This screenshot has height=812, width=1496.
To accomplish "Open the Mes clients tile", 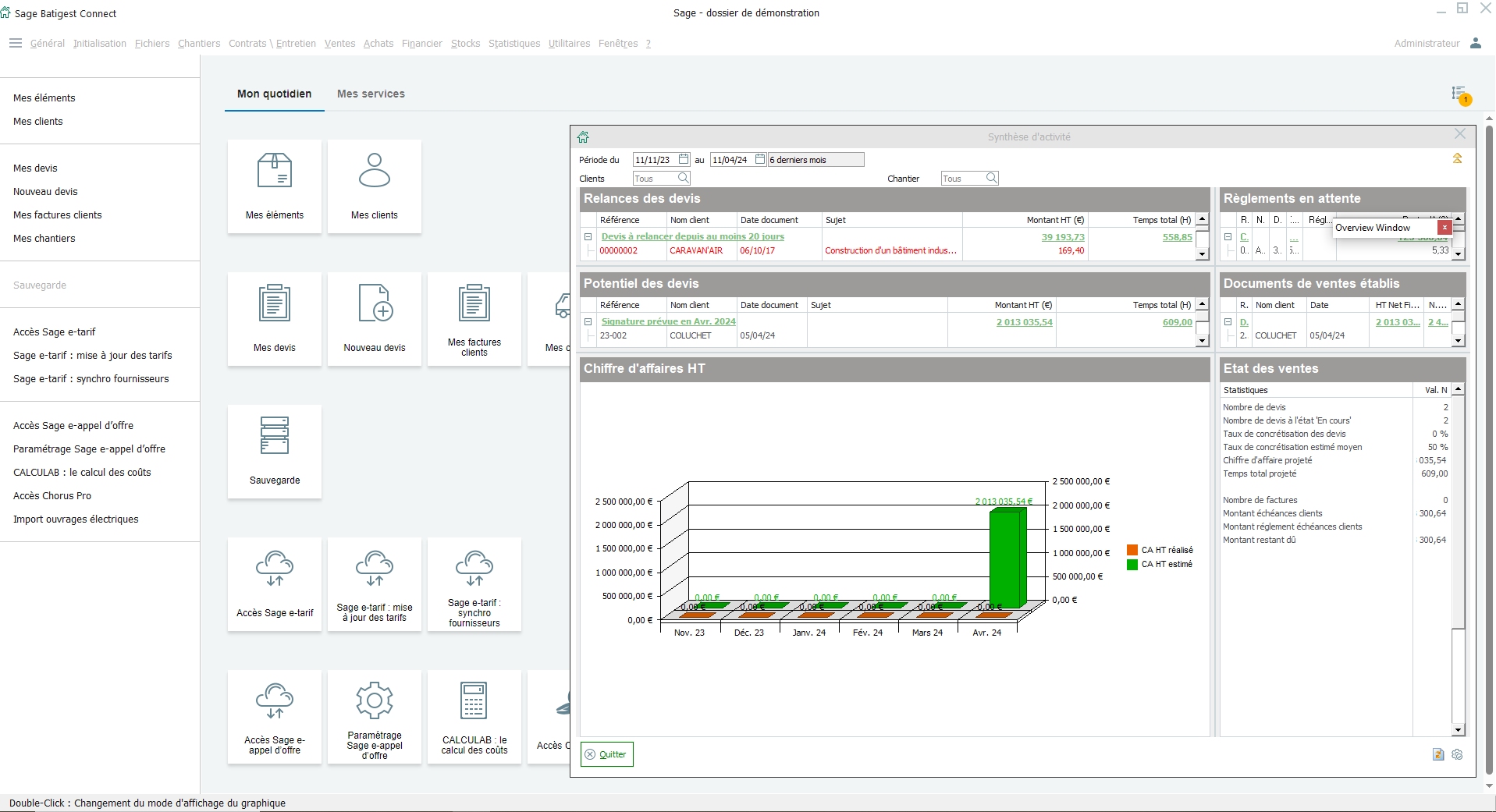I will click(375, 186).
